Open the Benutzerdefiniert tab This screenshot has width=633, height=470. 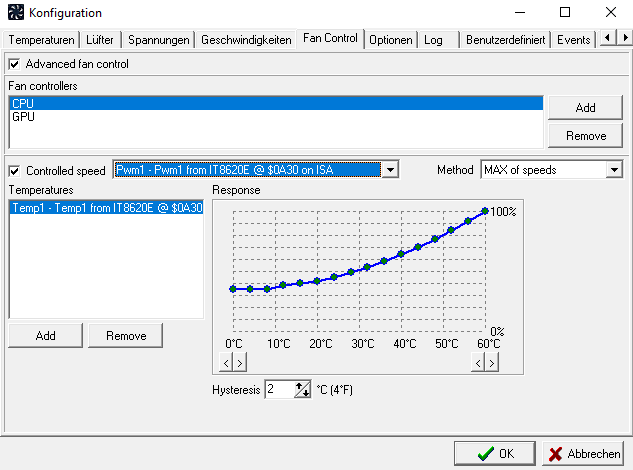(505, 40)
